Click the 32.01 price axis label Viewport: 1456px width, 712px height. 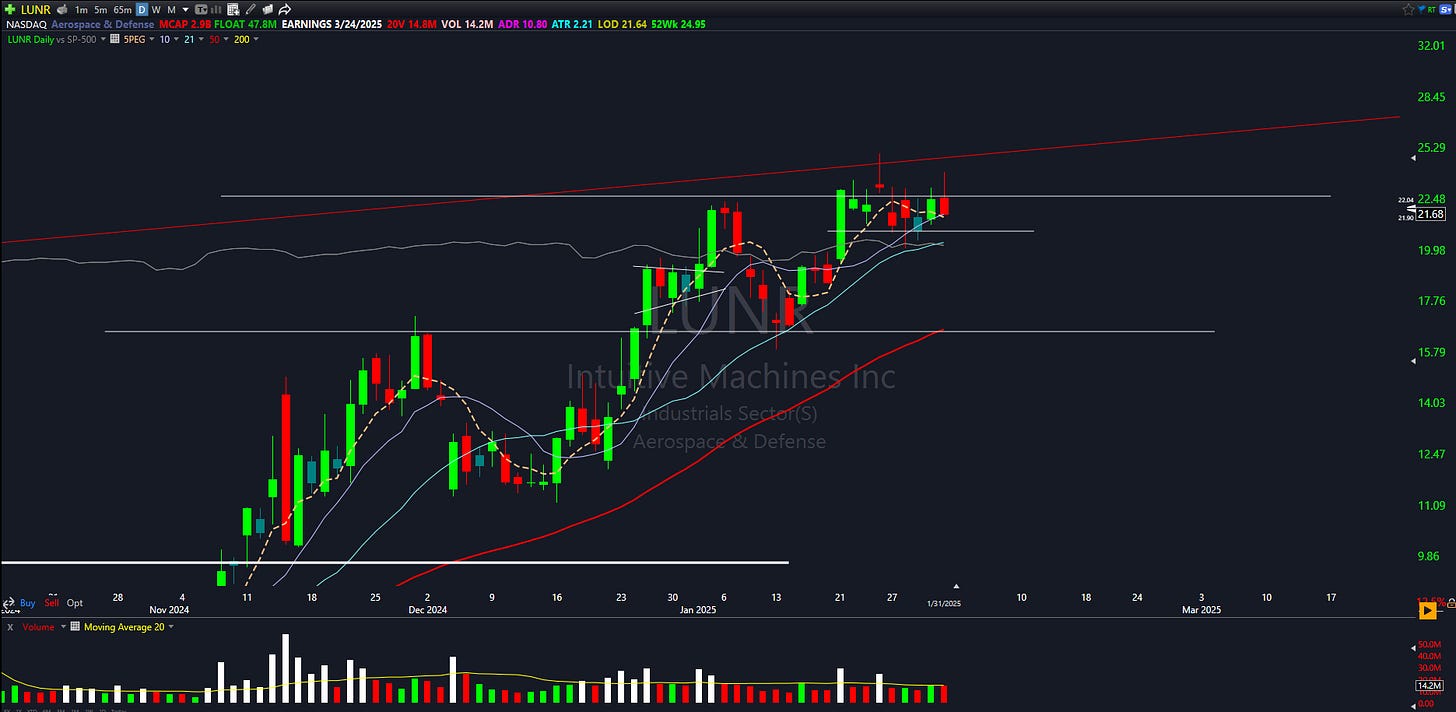coord(1431,47)
